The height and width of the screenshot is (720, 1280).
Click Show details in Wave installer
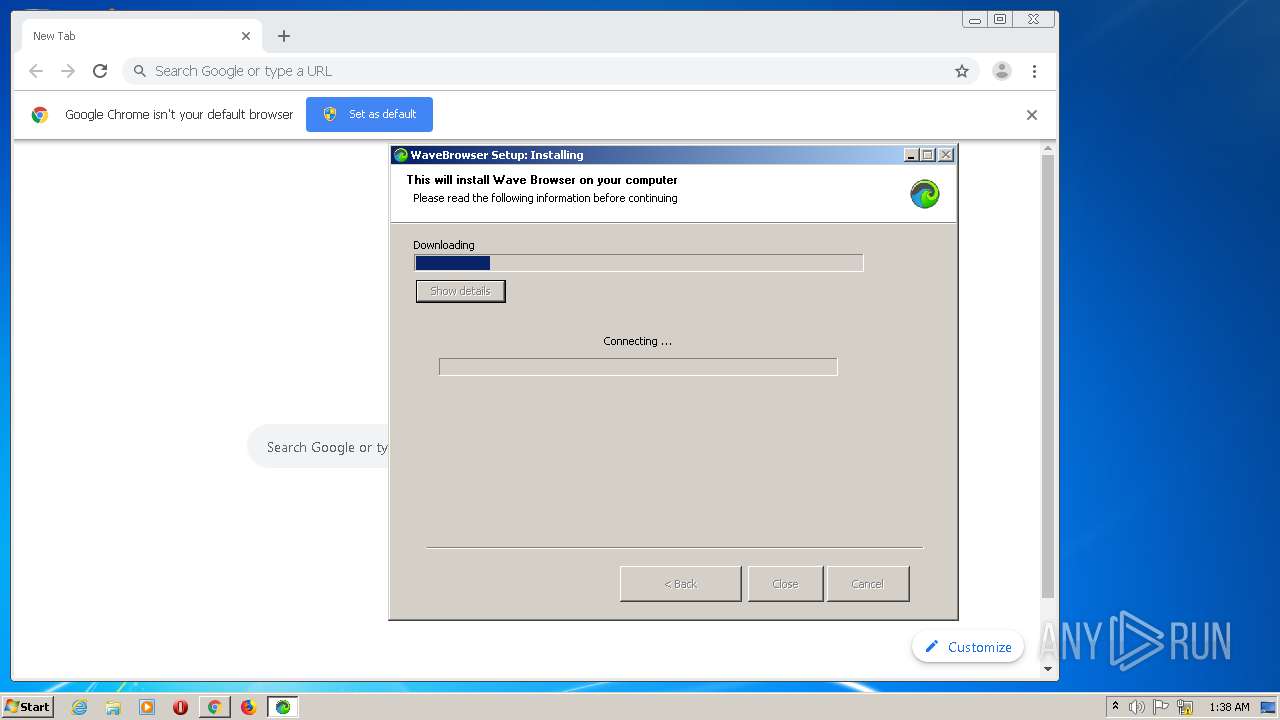click(x=460, y=291)
